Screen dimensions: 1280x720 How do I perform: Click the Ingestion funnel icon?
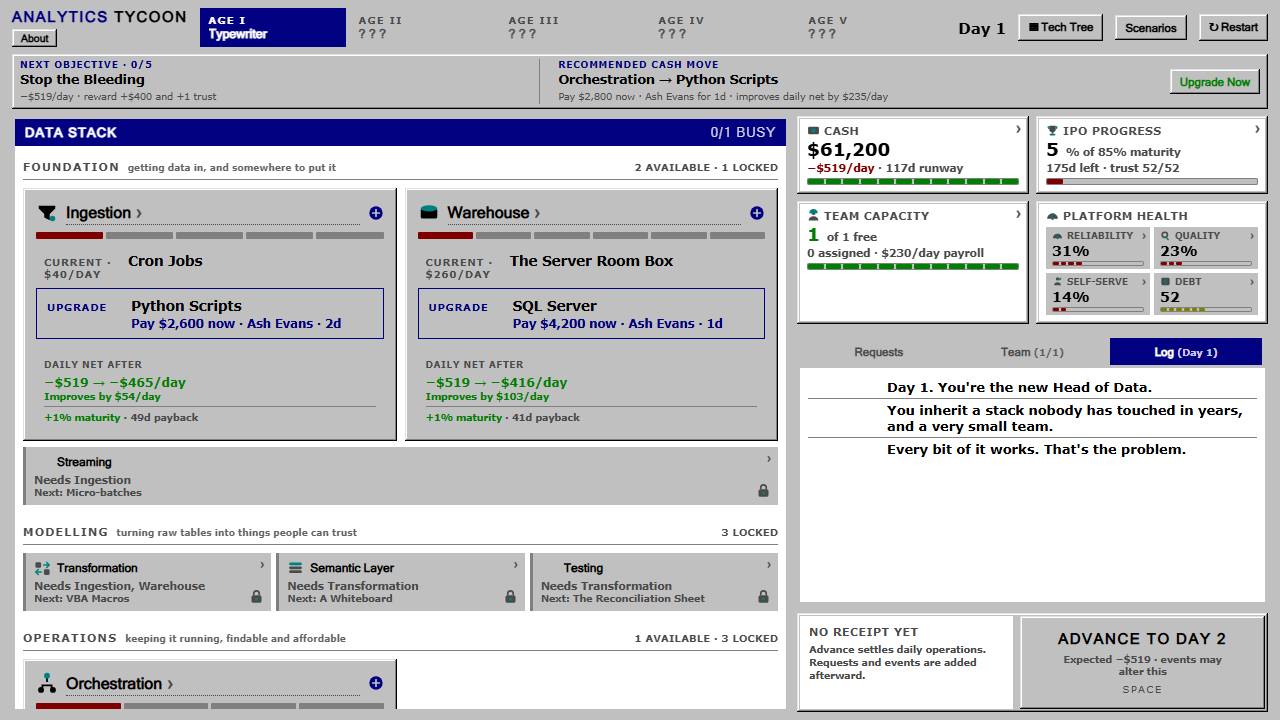pyautogui.click(x=47, y=213)
